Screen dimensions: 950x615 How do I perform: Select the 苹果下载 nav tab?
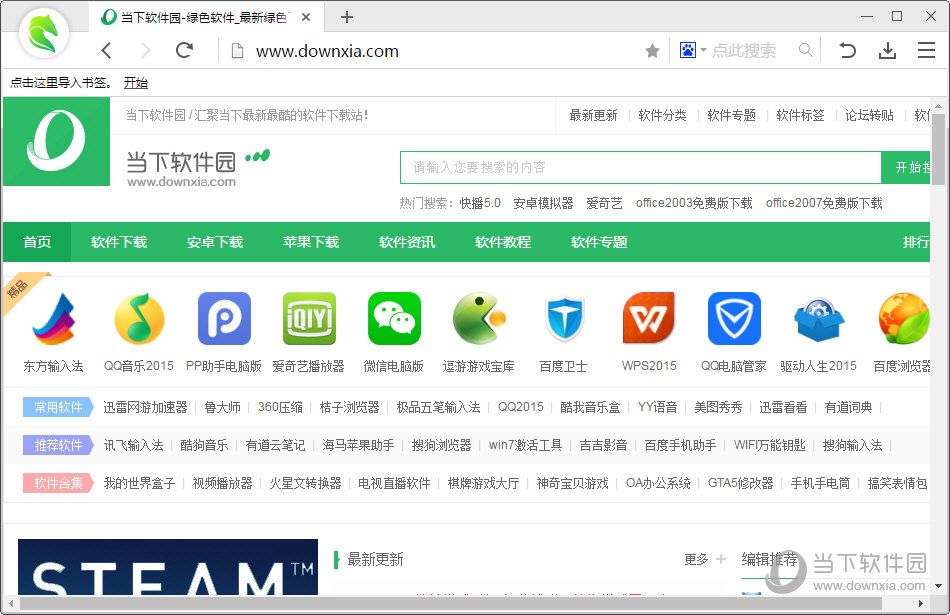(x=311, y=242)
